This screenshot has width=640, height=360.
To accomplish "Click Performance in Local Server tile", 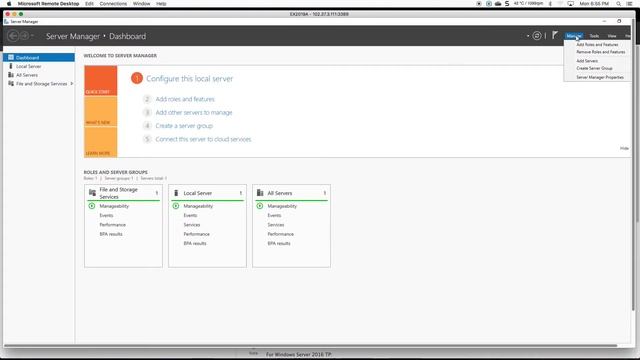I will [197, 234].
